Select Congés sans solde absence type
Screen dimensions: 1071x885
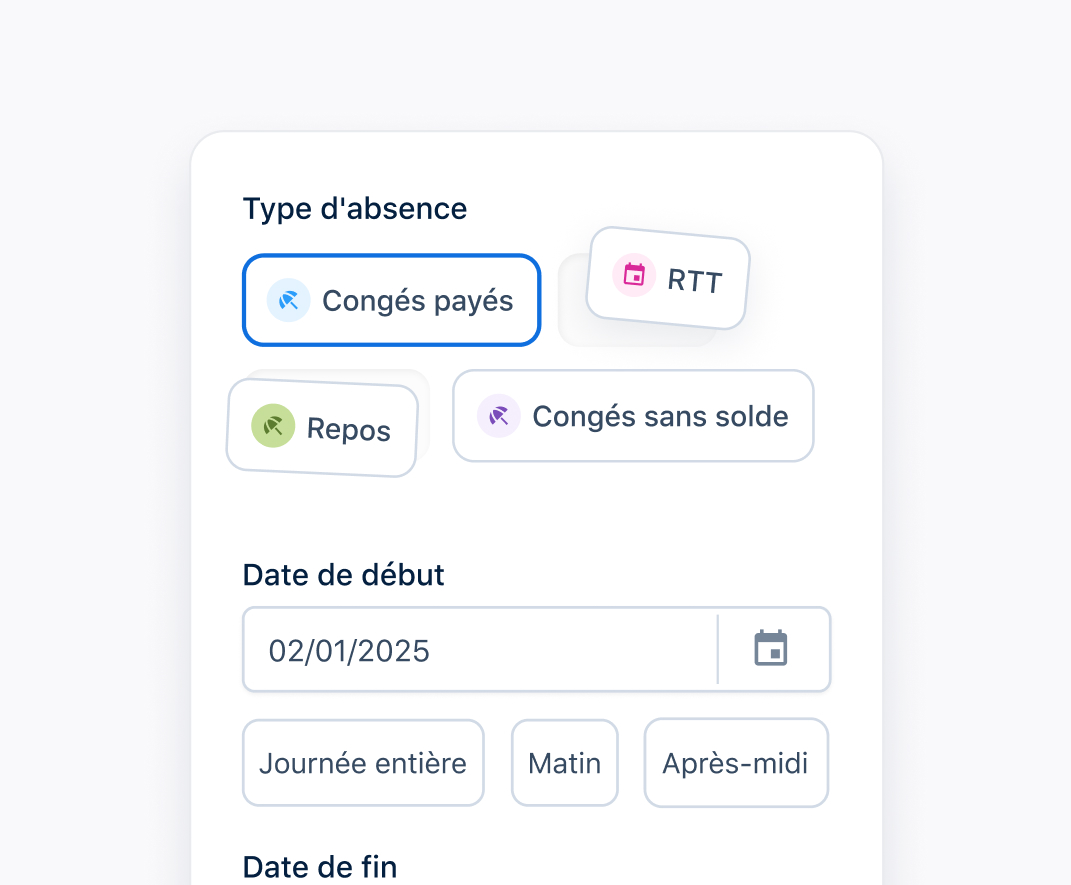(x=633, y=416)
